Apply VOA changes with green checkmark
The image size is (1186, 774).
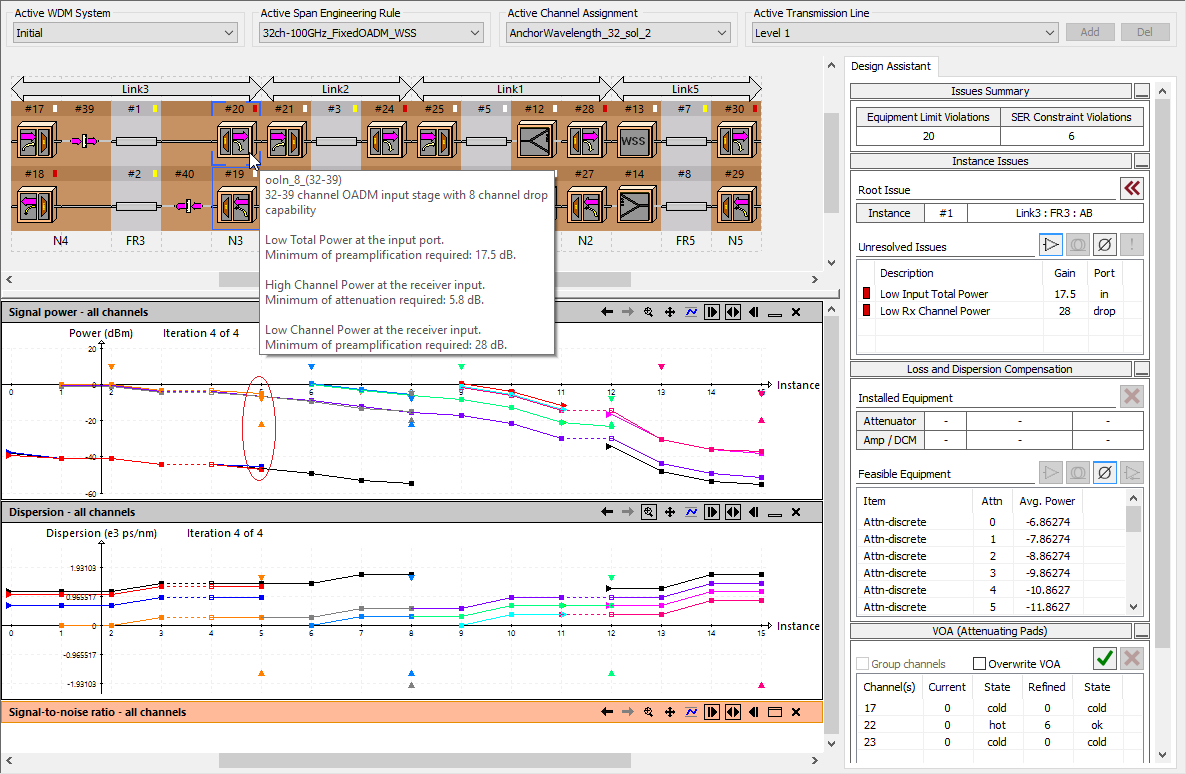coord(1105,658)
